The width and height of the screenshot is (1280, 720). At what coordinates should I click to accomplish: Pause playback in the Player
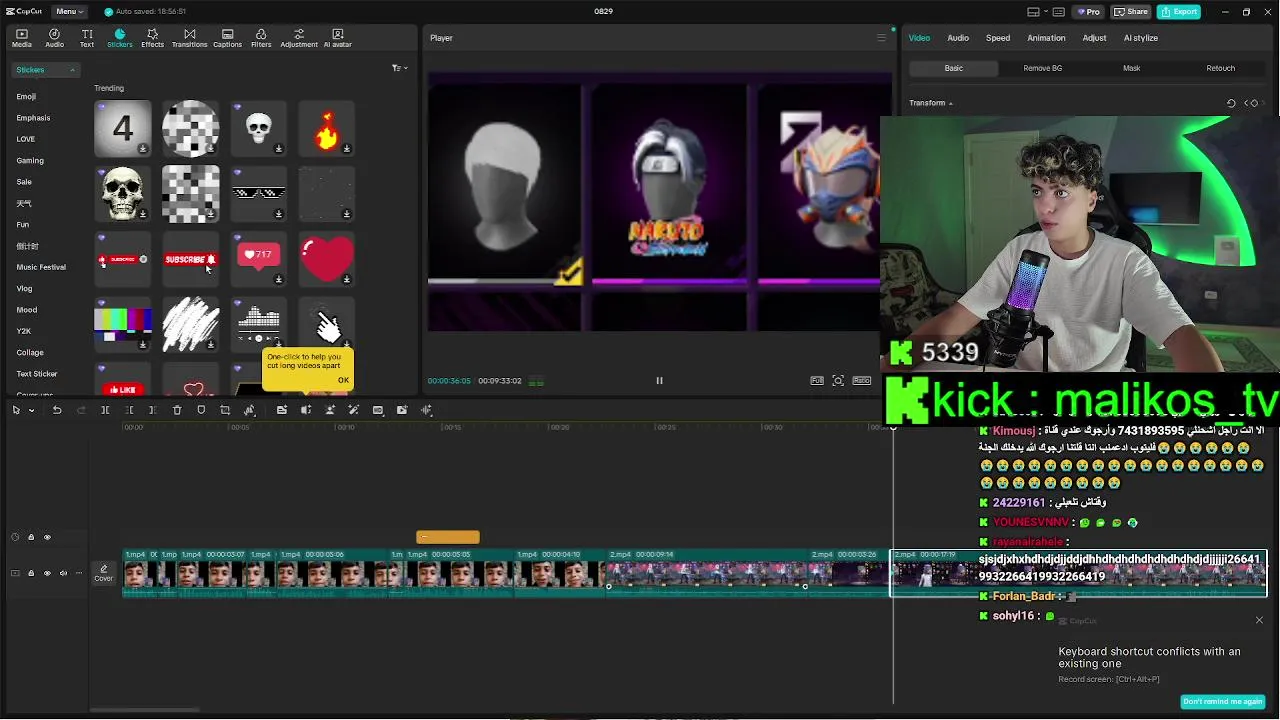[659, 381]
